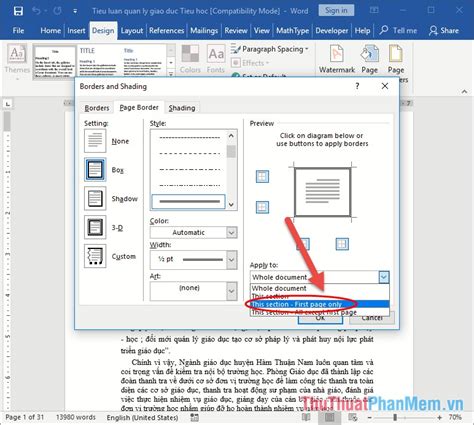Image resolution: width=474 pixels, height=425 pixels.
Task: Toggle right border button in preview
Action: pyautogui.click(x=342, y=244)
